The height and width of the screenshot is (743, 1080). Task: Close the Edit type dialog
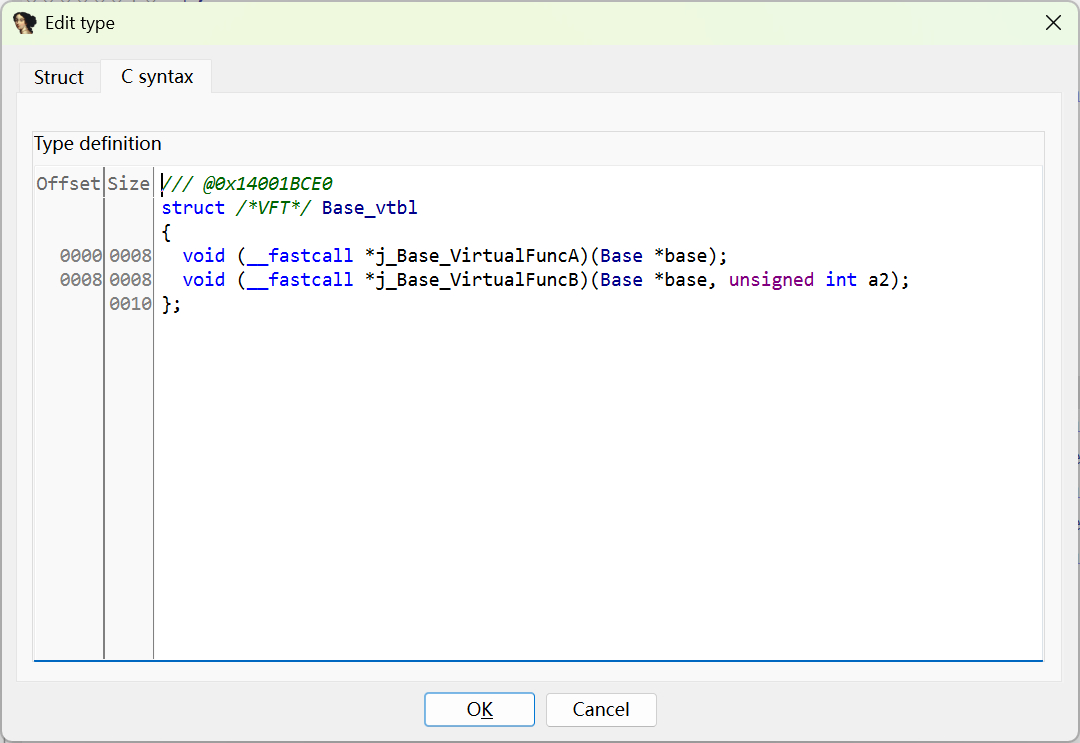pyautogui.click(x=1053, y=23)
